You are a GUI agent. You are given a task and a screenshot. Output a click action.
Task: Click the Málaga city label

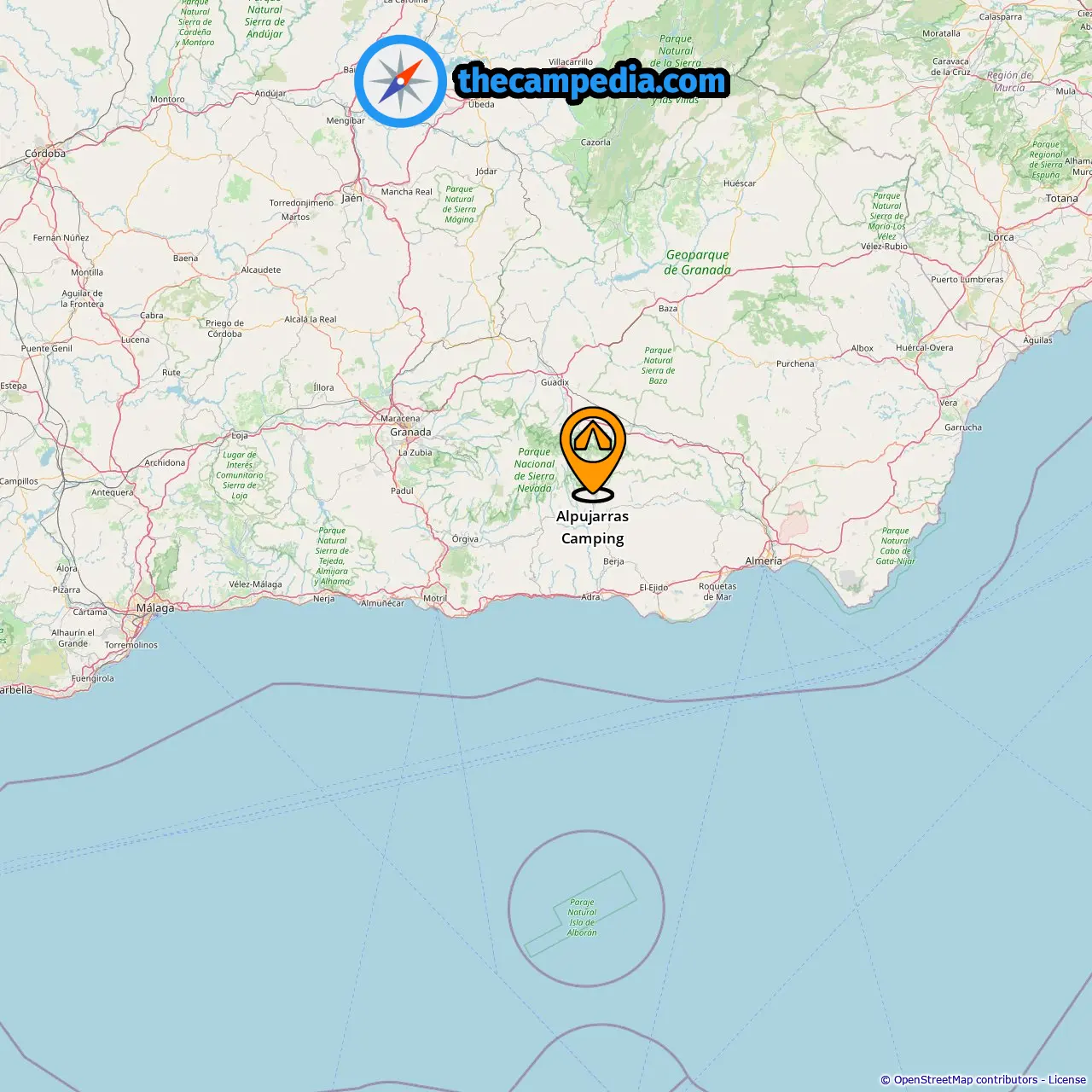(x=155, y=608)
